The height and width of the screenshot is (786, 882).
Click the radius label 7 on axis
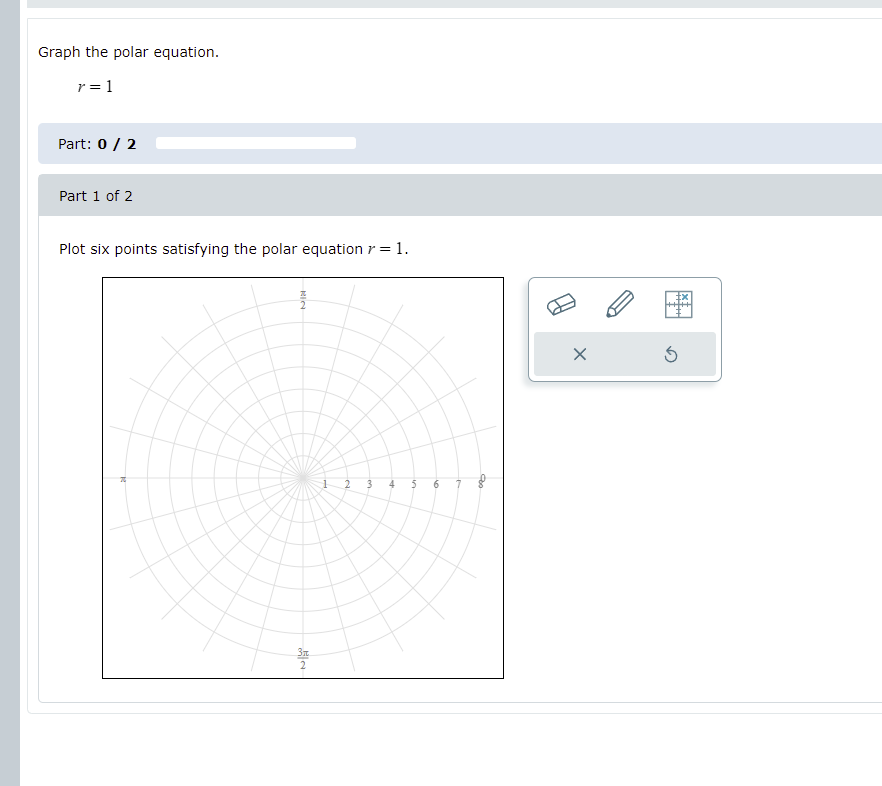(x=458, y=484)
